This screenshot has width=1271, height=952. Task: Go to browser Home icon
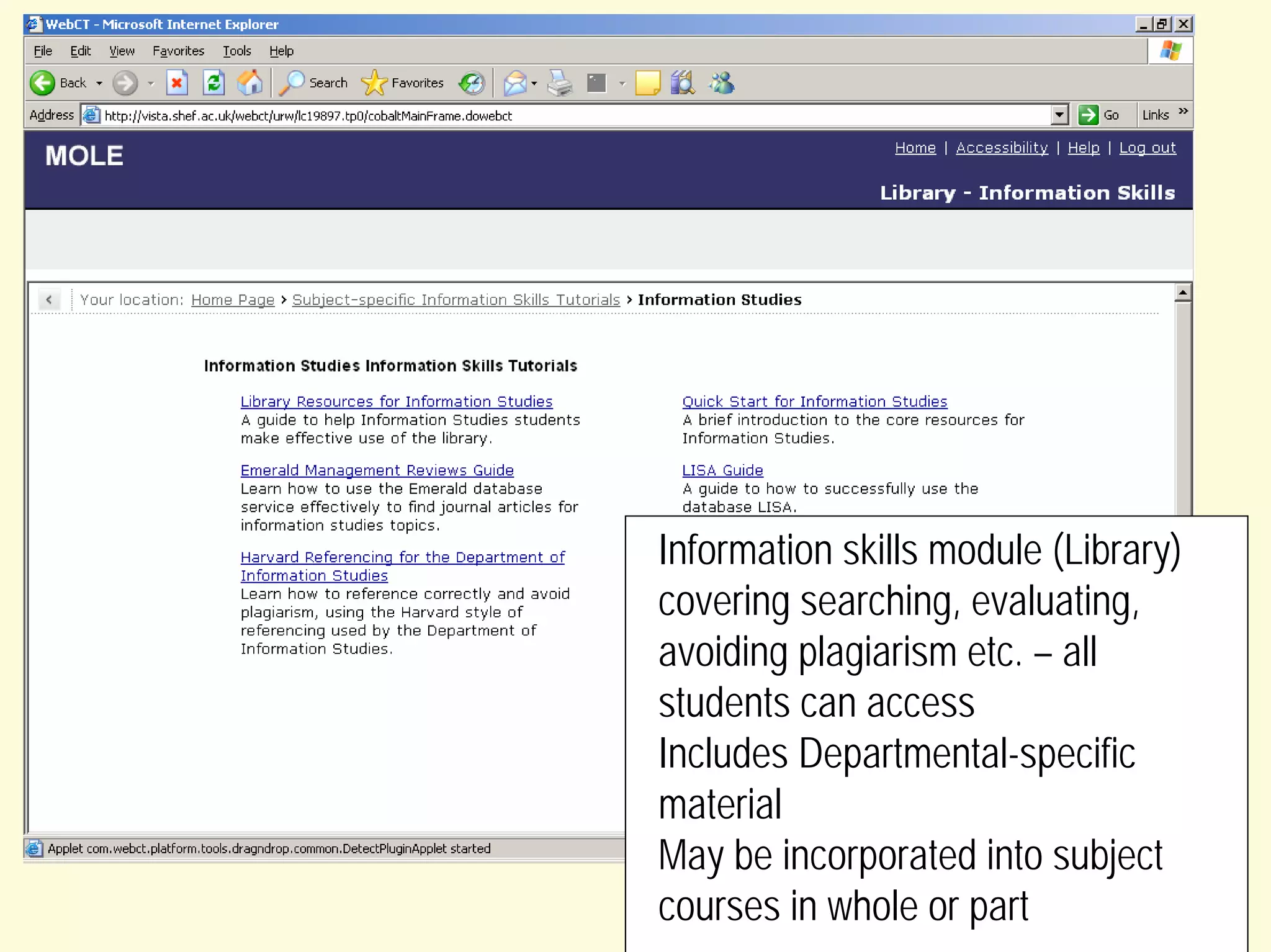pyautogui.click(x=250, y=83)
